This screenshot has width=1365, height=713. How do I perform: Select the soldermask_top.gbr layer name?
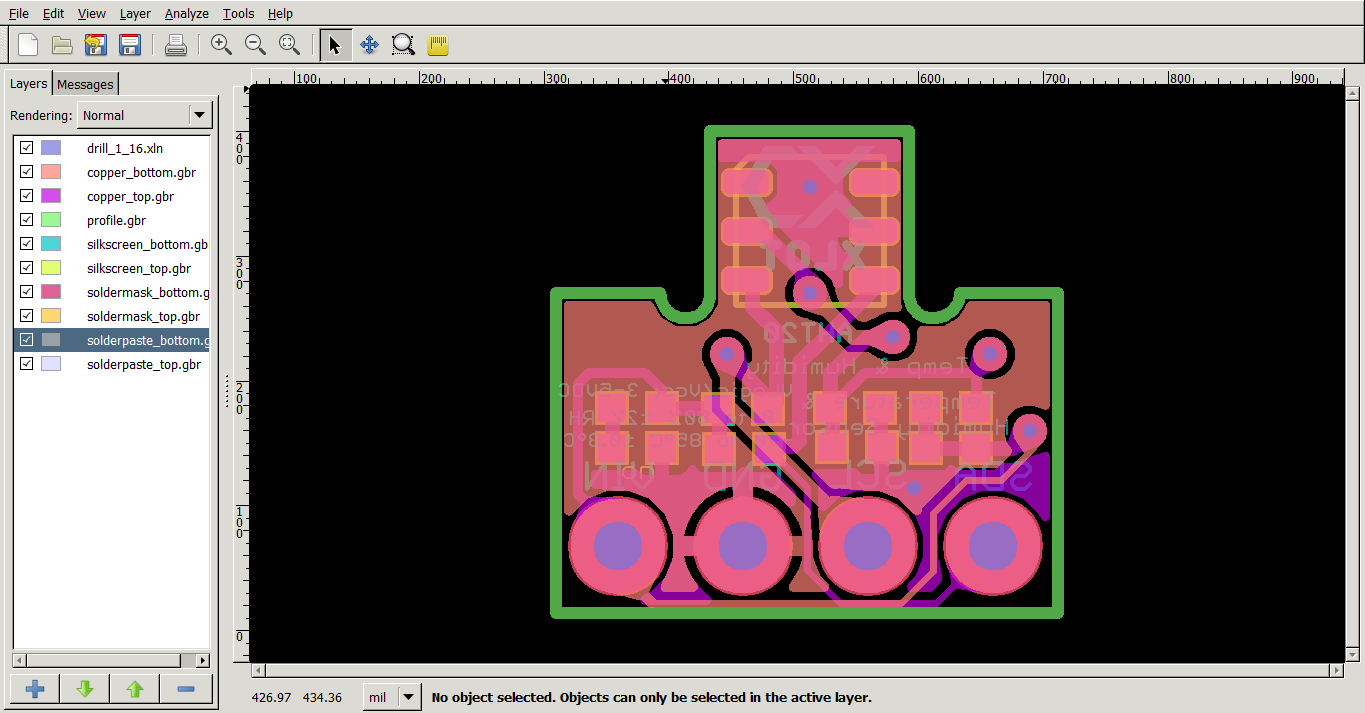[143, 316]
